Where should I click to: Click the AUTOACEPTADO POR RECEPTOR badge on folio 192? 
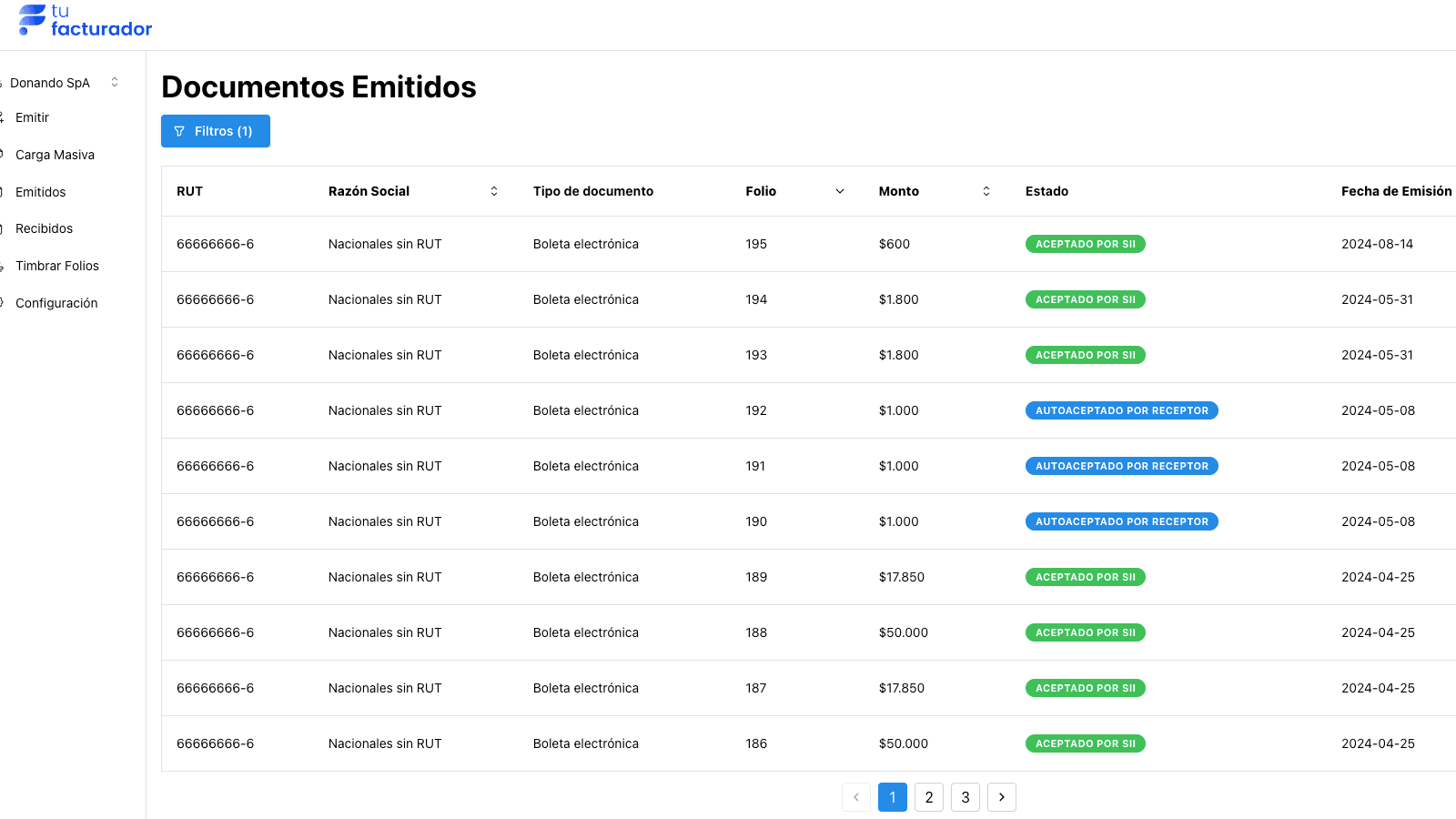pos(1121,410)
